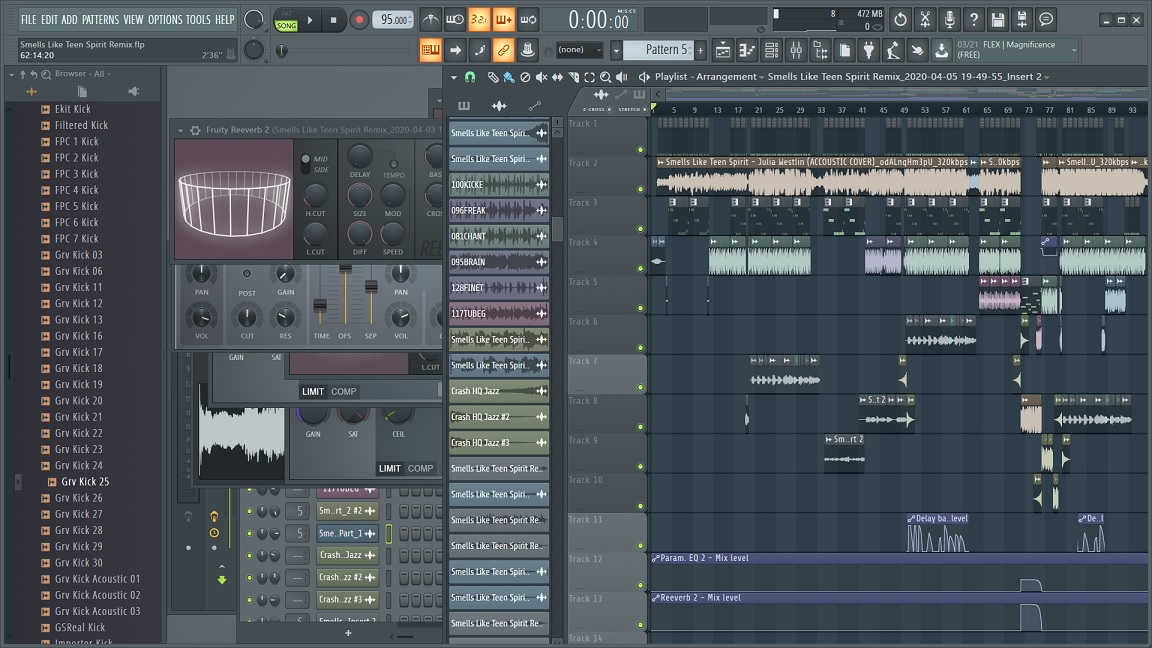Viewport: 1152px width, 648px height.
Task: Select the Playback speaker tool in Playlist
Action: [622, 76]
